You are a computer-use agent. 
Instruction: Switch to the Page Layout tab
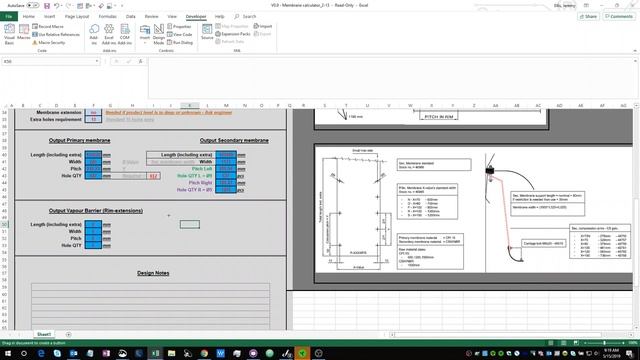[x=77, y=16]
